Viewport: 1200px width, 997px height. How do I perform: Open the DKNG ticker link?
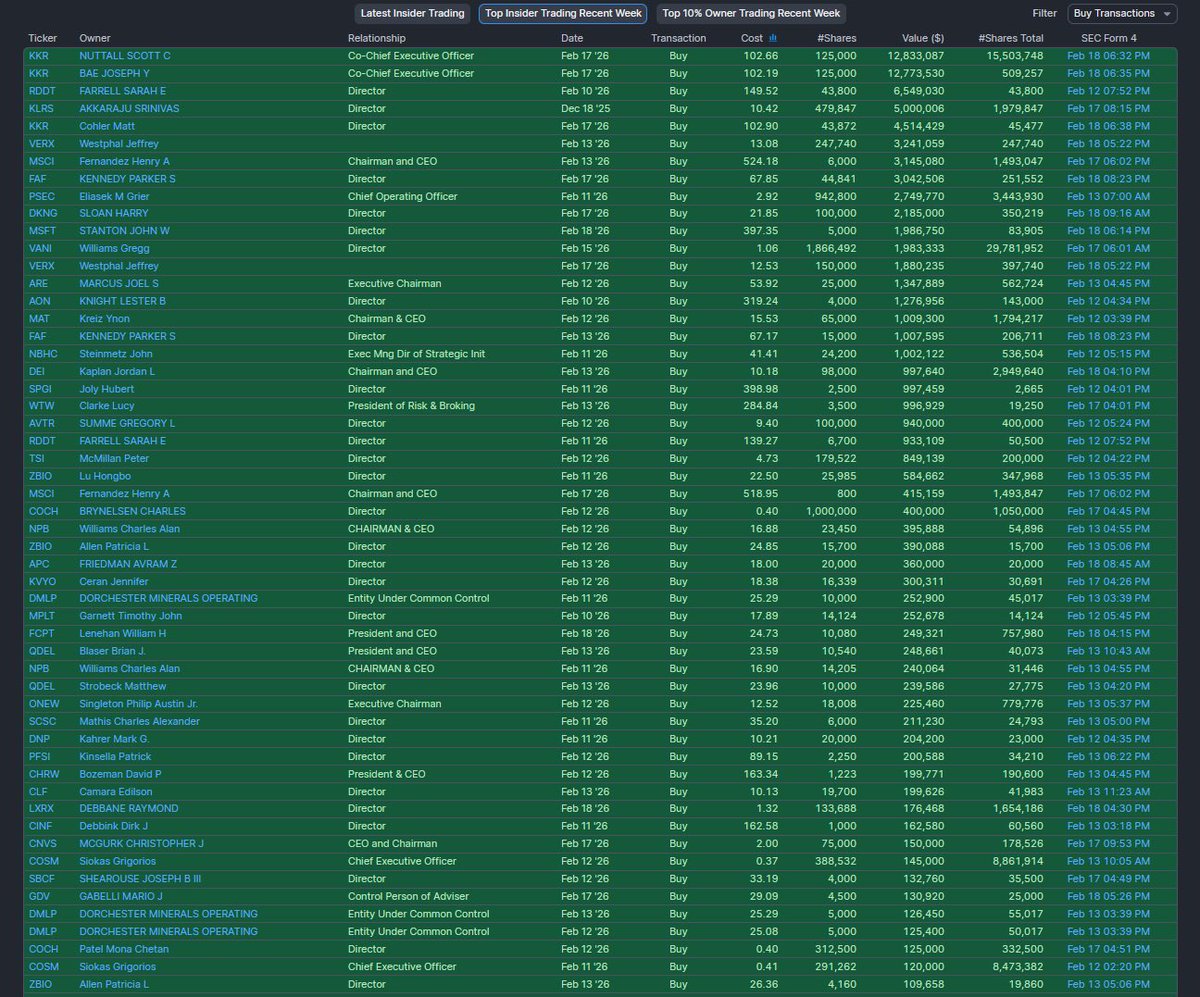(43, 213)
